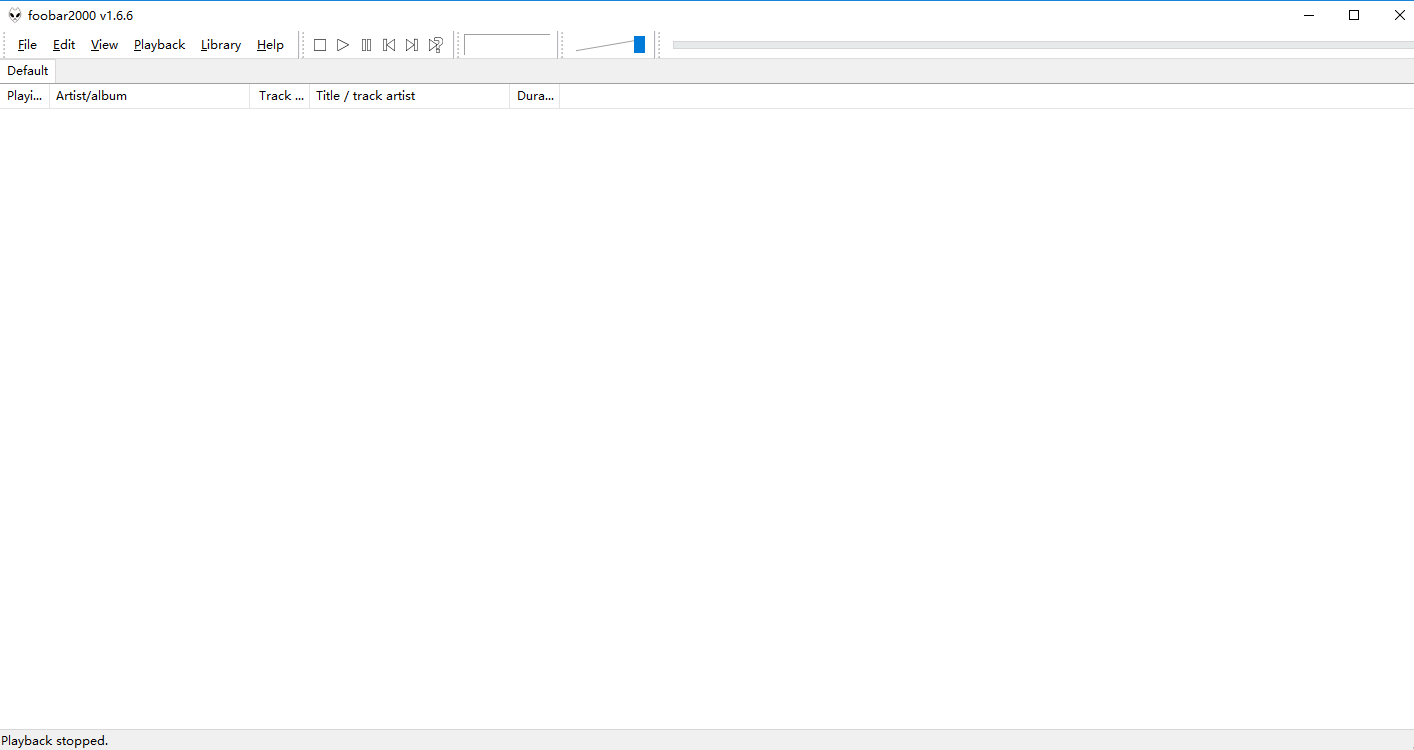This screenshot has width=1414, height=750.
Task: Click the Playing column header
Action: pos(24,95)
